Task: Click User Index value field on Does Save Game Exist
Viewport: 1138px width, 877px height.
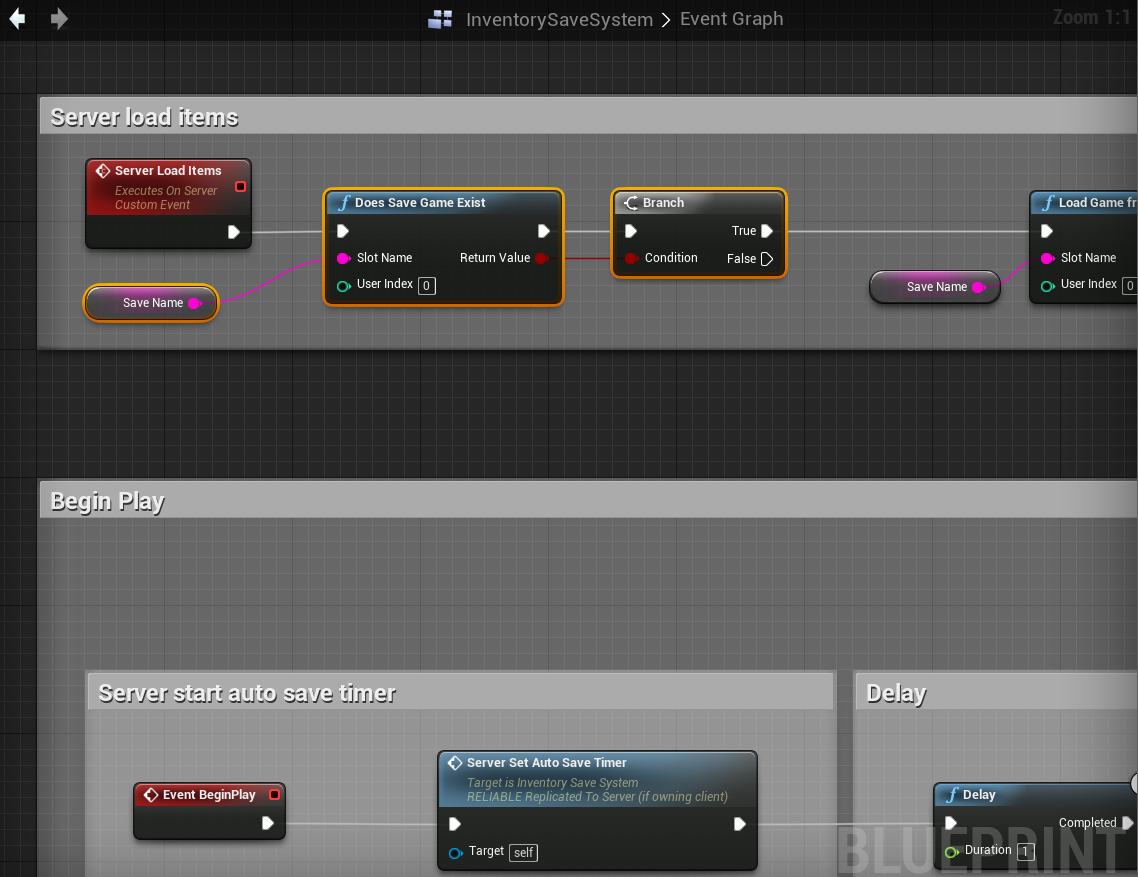Action: point(426,285)
